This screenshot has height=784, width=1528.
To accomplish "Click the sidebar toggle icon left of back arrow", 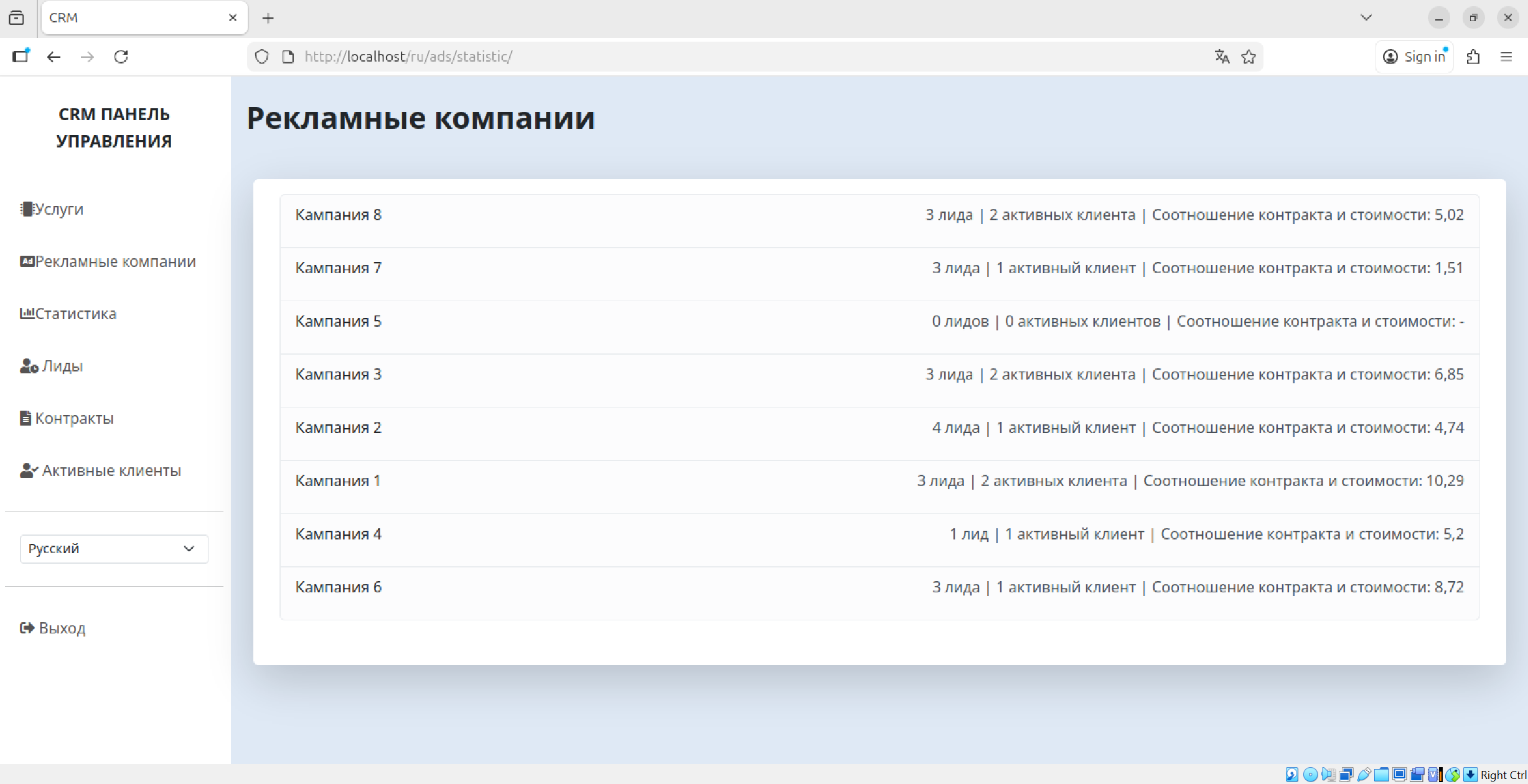I will (21, 56).
